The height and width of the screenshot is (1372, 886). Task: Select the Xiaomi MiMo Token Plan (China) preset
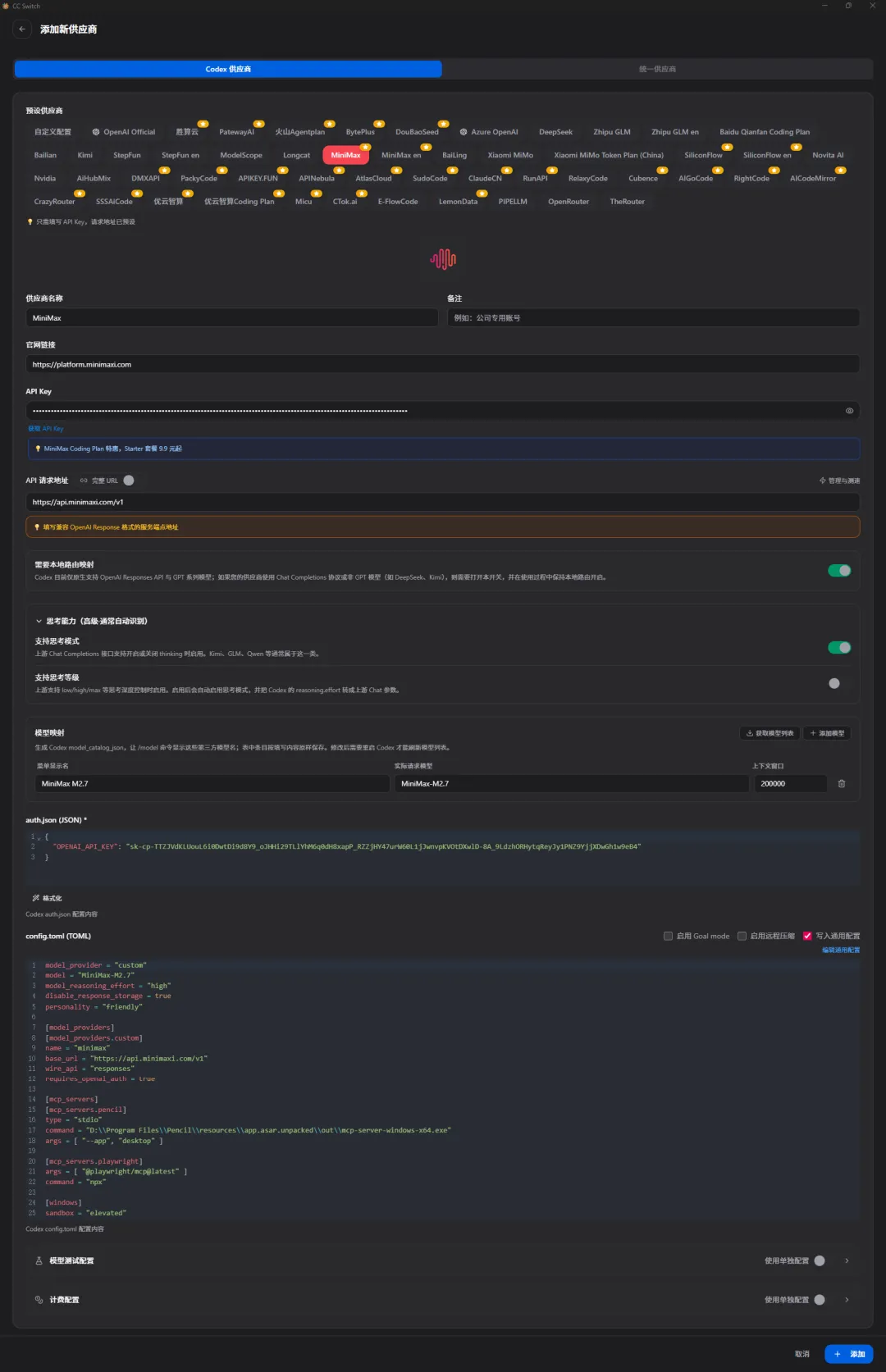point(609,155)
